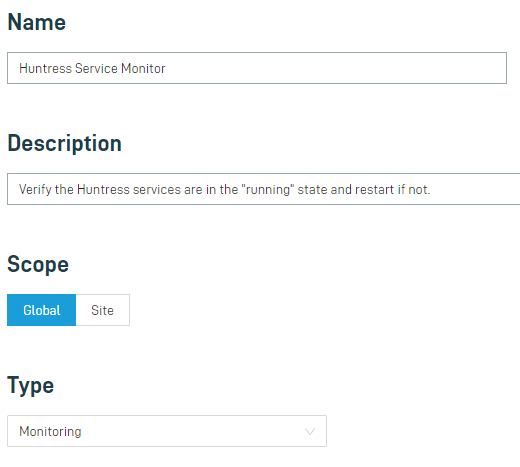Click the word Service in Name field
This screenshot has height=467, width=520.
96,68
